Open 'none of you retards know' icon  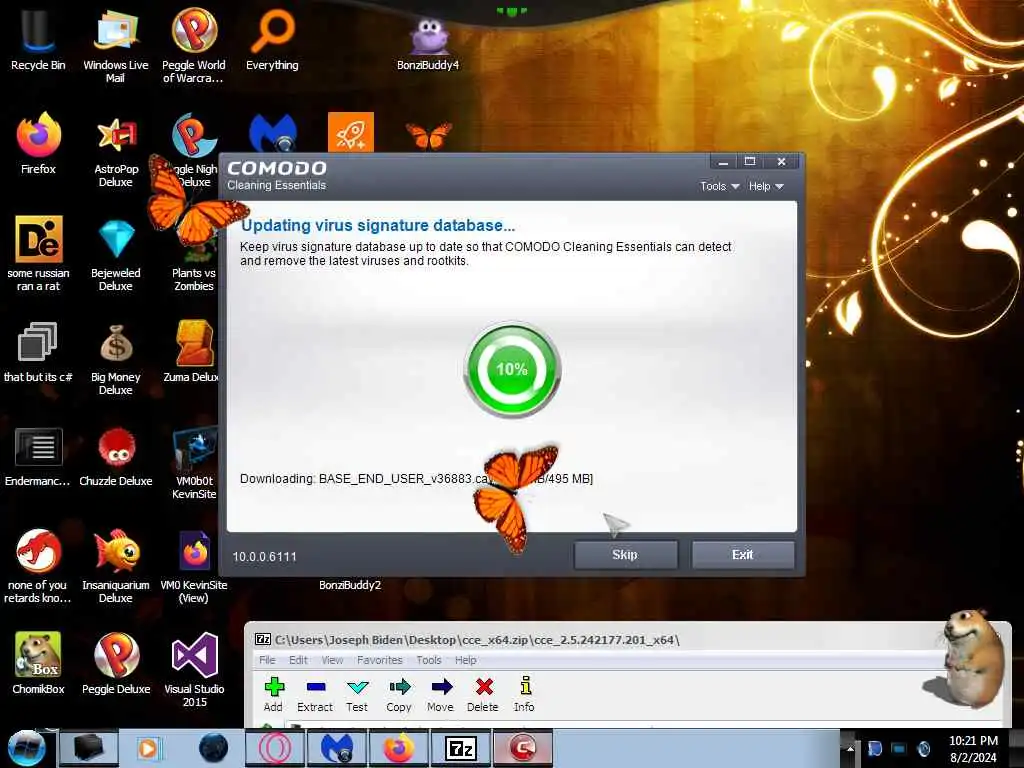pyautogui.click(x=38, y=566)
